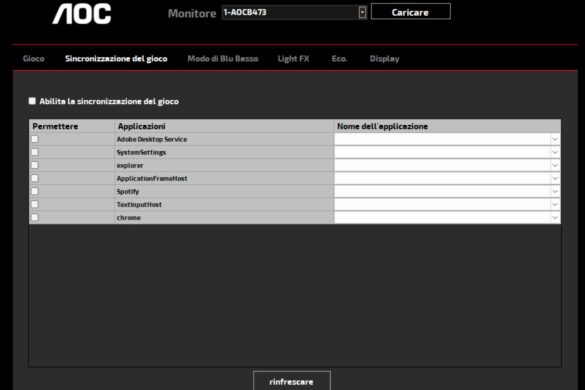Expand the name dropdown for Spotify
The width and height of the screenshot is (585, 390).
tap(555, 191)
